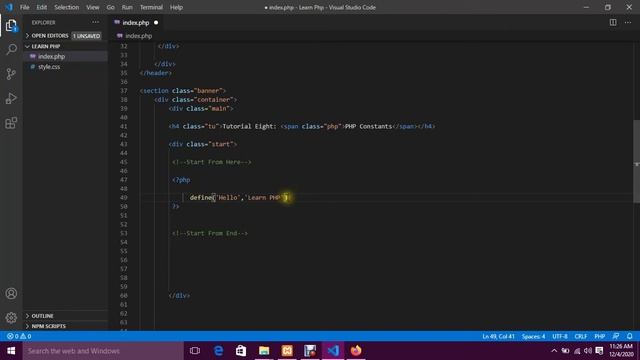The height and width of the screenshot is (360, 640).
Task: Open the Explorer view in activity bar
Action: pos(11,26)
